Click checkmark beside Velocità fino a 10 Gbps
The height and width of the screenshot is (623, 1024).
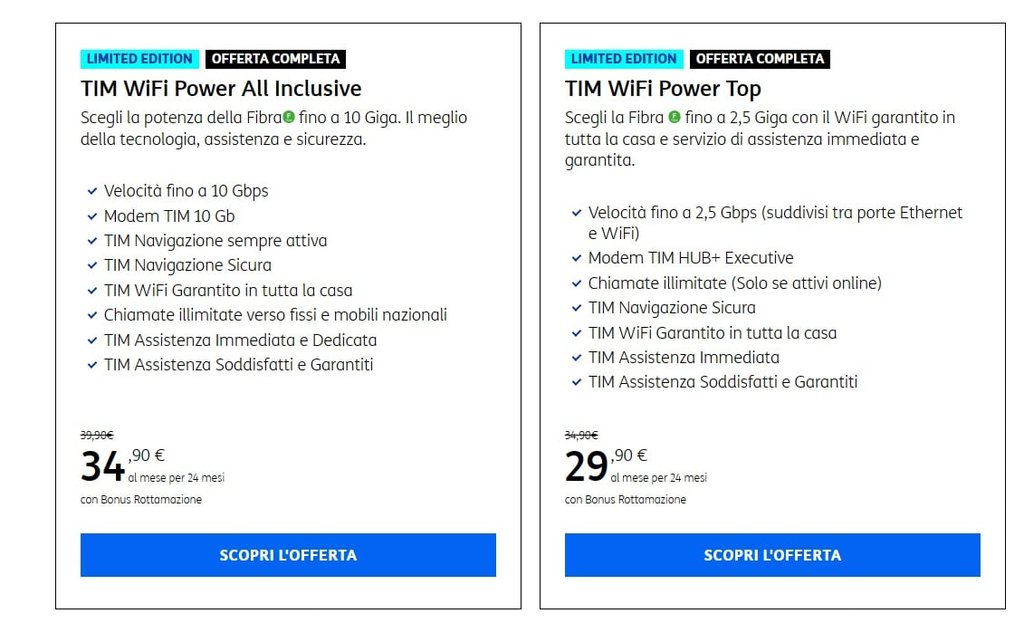coord(92,191)
